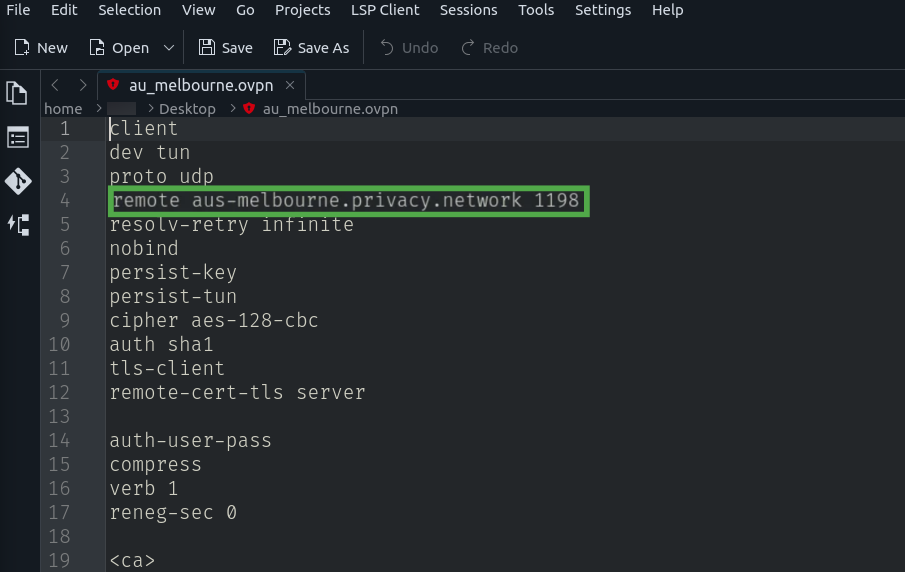Open the Tools menu
Image resolution: width=905 pixels, height=572 pixels.
point(536,10)
